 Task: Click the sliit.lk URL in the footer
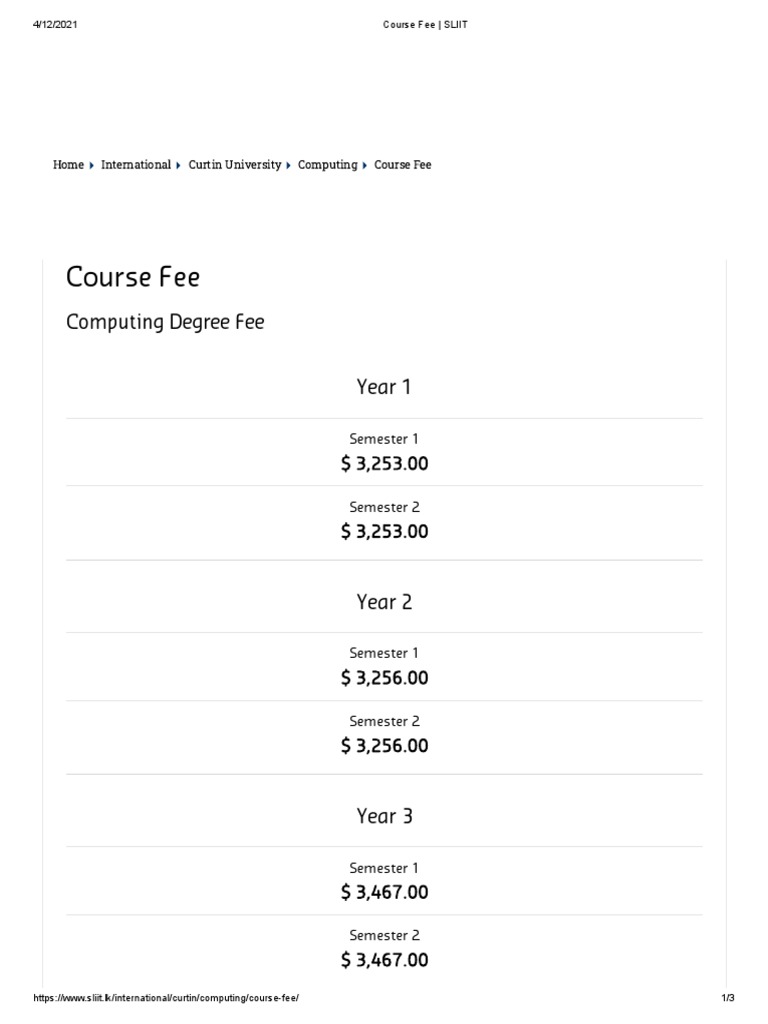coord(166,999)
